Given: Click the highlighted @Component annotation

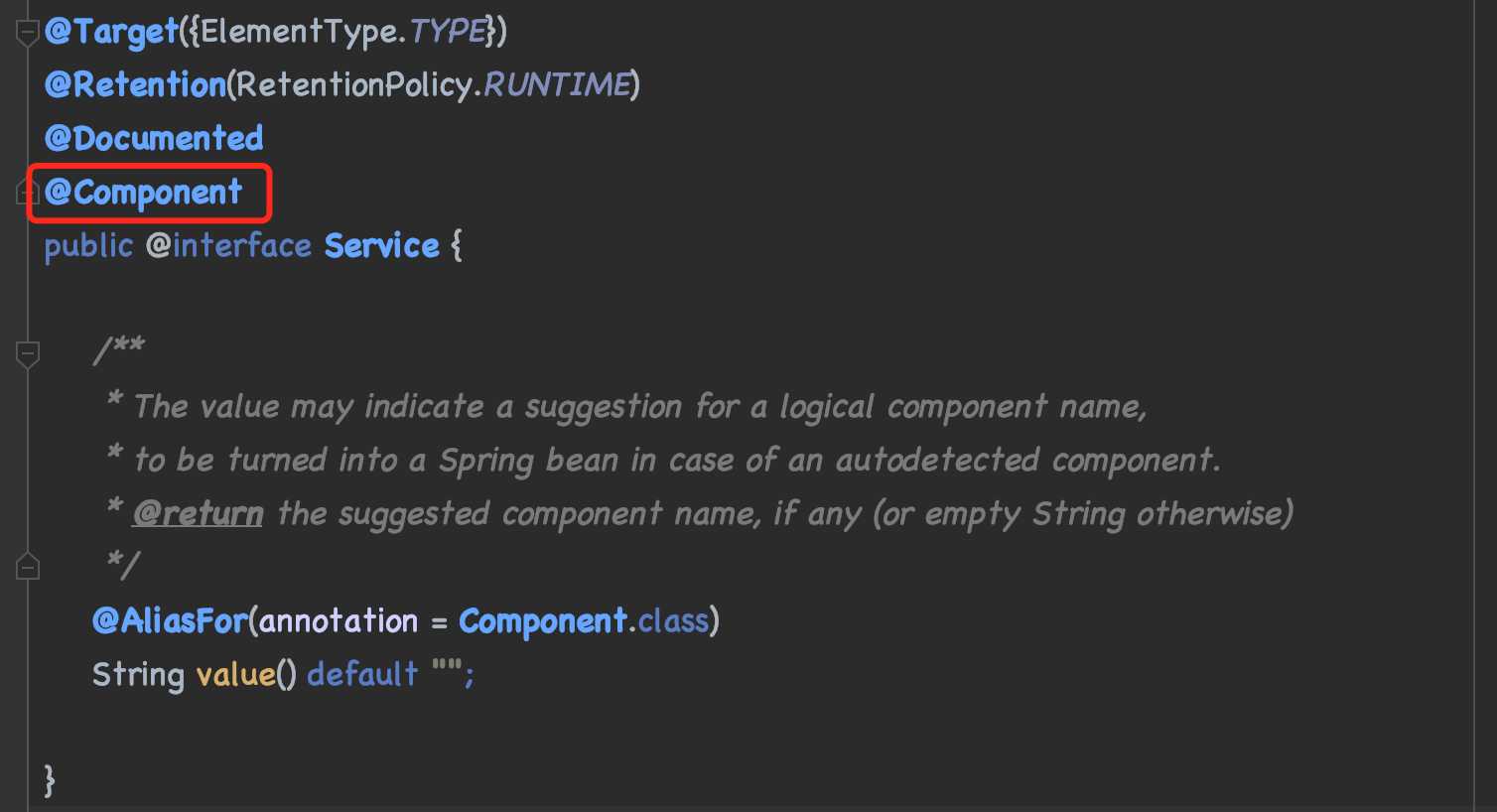Looking at the screenshot, I should tap(144, 193).
